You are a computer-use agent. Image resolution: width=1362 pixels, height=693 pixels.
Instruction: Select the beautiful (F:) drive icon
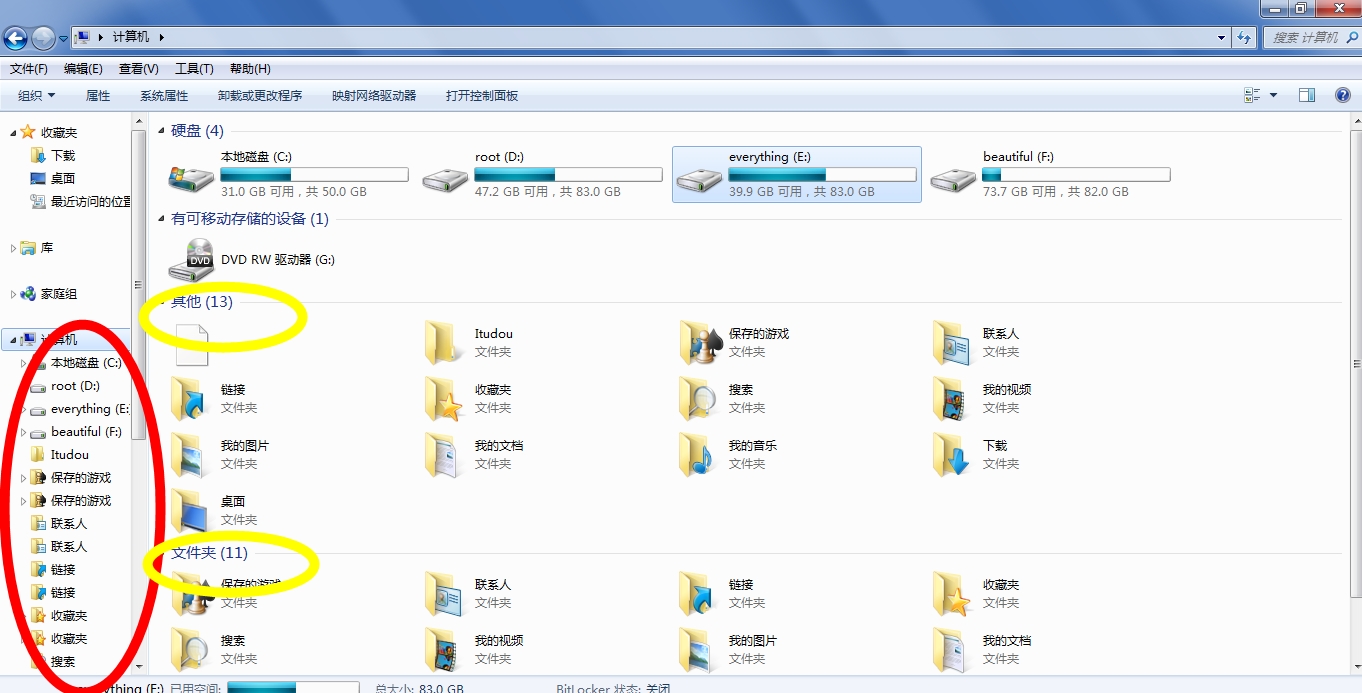coord(953,178)
